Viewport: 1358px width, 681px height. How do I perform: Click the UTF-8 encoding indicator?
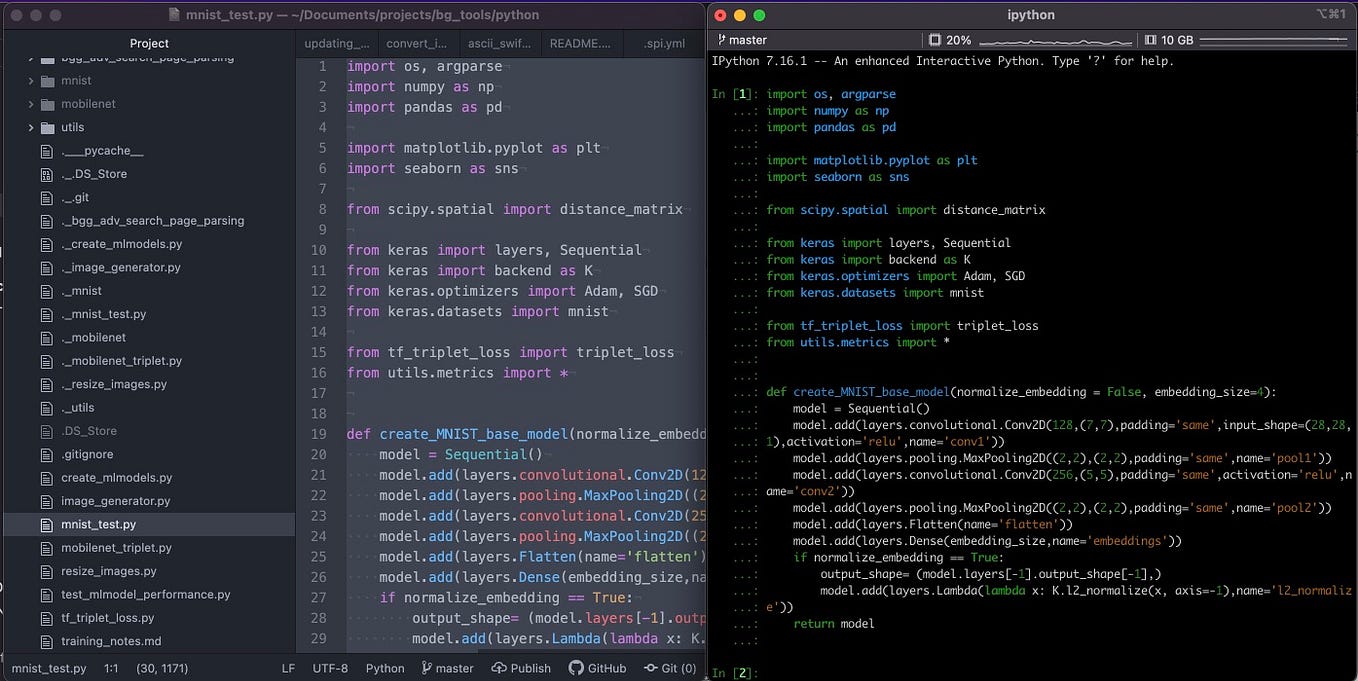coord(330,668)
